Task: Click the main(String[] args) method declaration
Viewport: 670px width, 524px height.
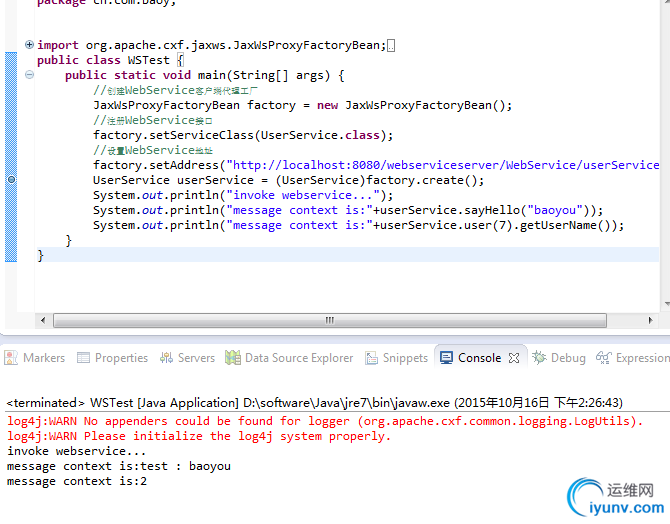Action: pyautogui.click(x=205, y=75)
